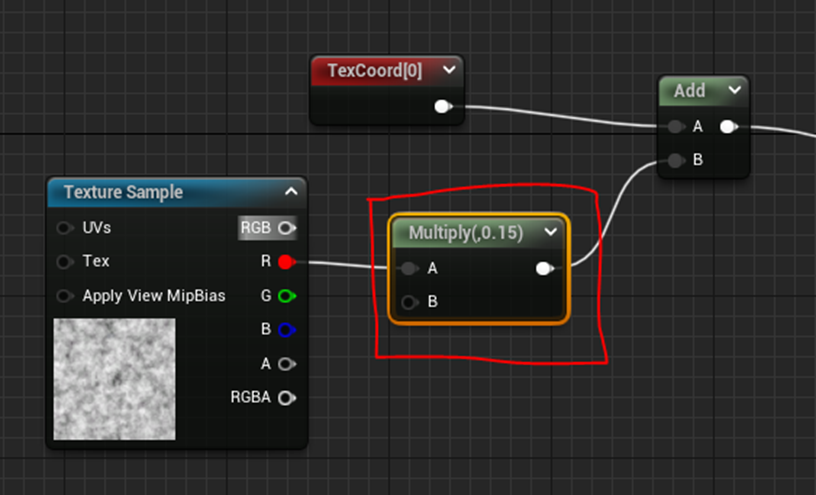The image size is (816, 495).
Task: Collapse the Texture Sample node arrow
Action: (291, 192)
